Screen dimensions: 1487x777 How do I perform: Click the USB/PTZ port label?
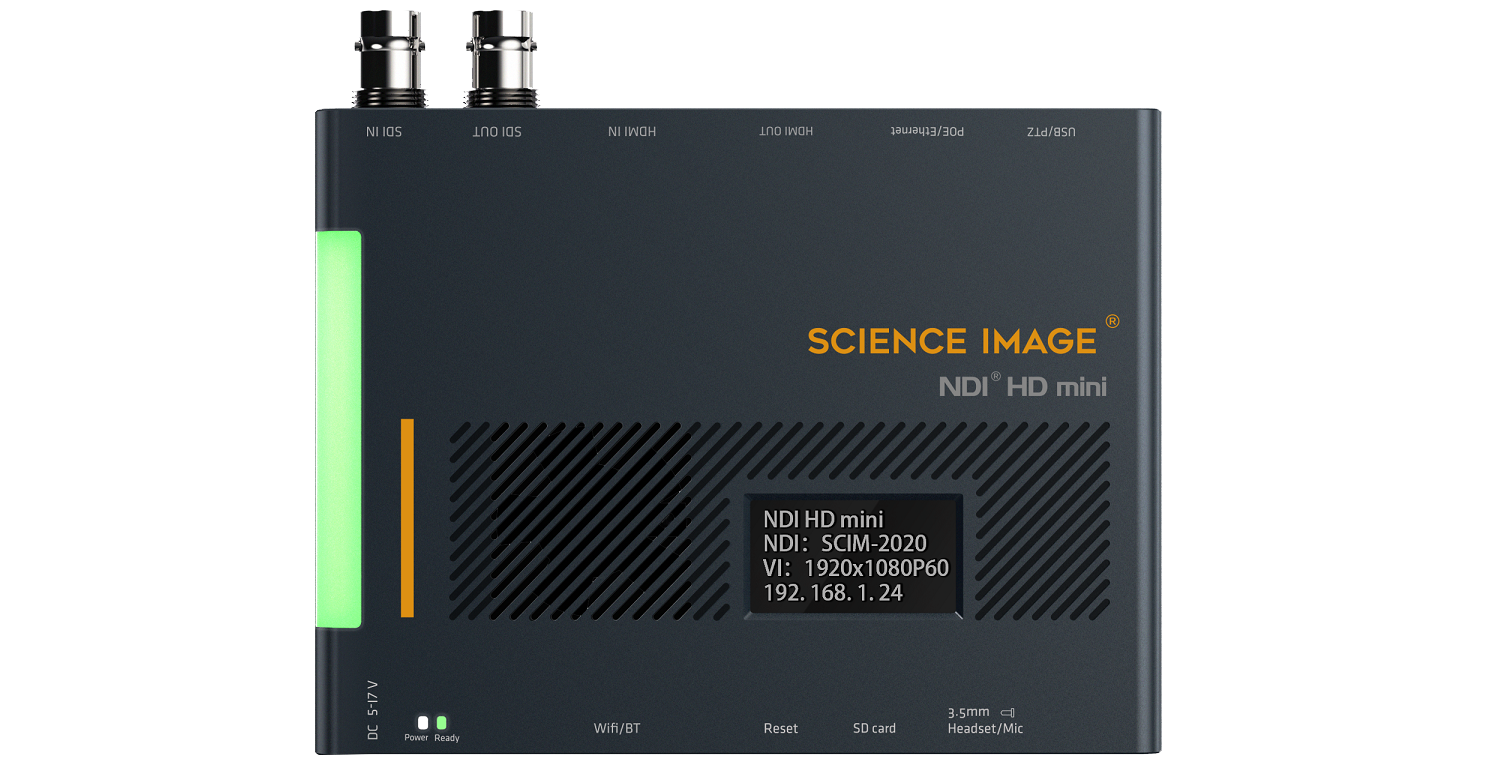coord(1051,132)
